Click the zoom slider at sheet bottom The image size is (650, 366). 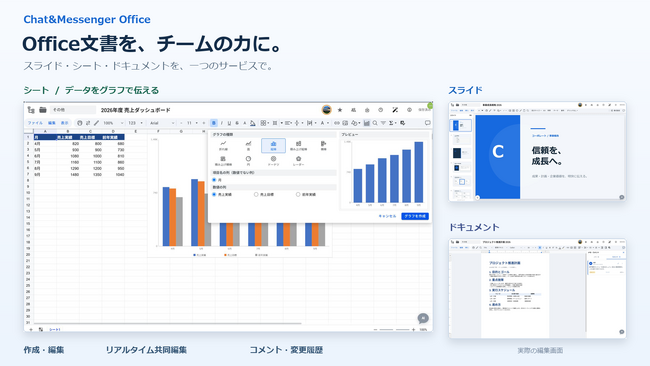click(394, 330)
